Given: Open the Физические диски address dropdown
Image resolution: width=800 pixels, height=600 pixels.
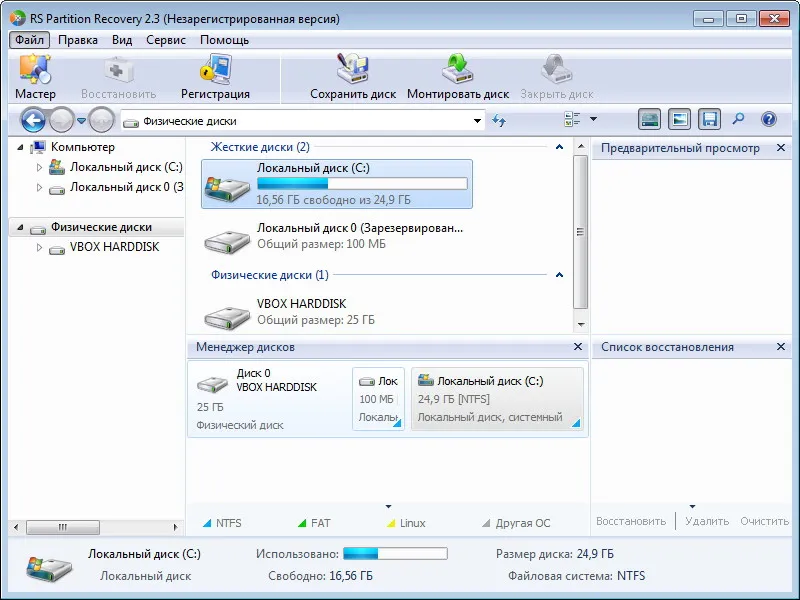Looking at the screenshot, I should point(477,121).
